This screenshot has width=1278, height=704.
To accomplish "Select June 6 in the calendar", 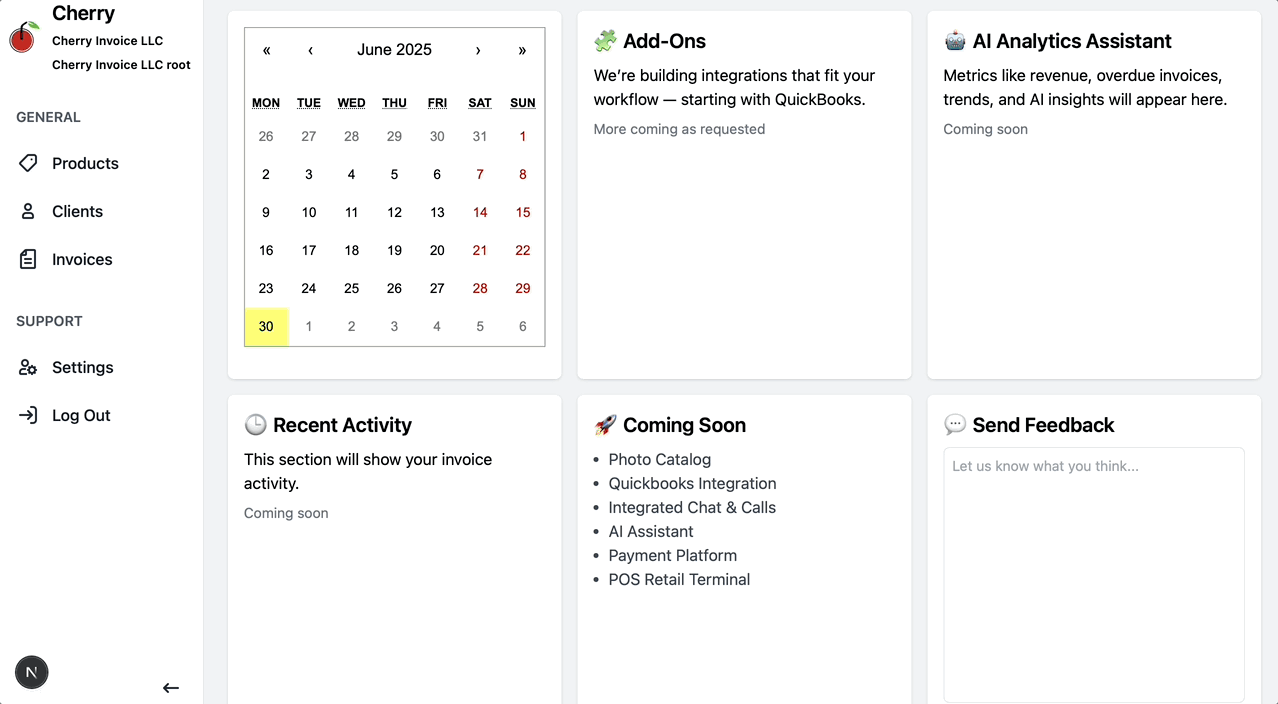I will tap(437, 174).
